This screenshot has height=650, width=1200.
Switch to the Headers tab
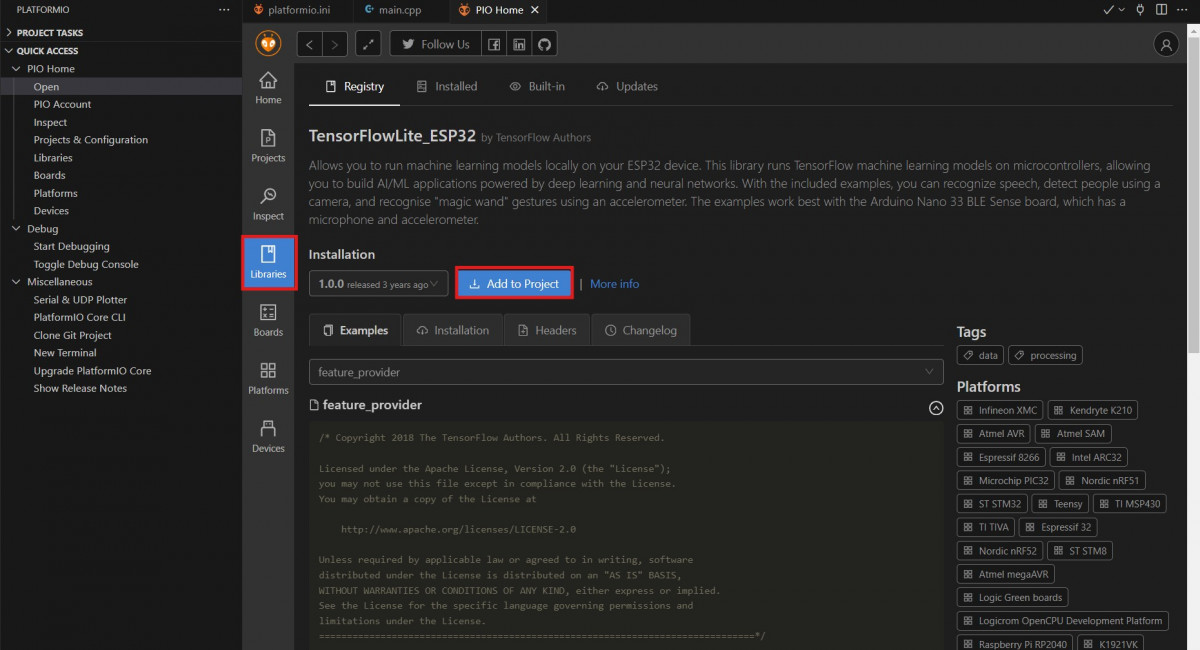[546, 330]
